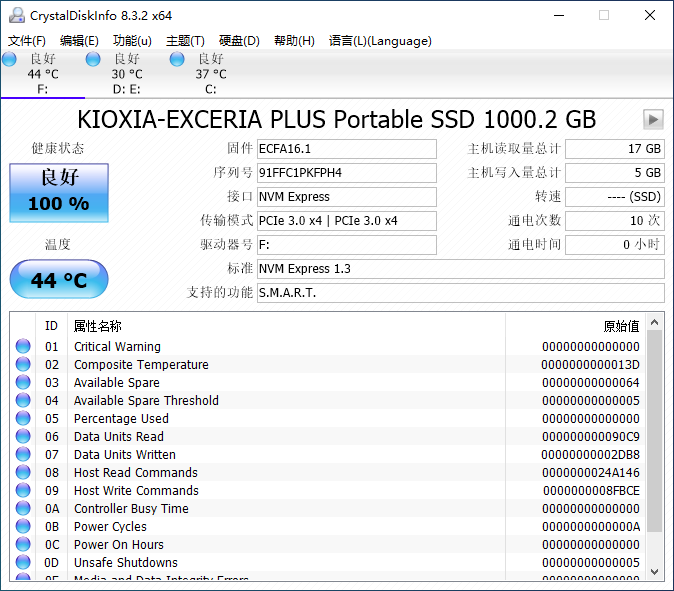The image size is (674, 591).
Task: Open the 帮助(H) menu
Action: pos(294,41)
